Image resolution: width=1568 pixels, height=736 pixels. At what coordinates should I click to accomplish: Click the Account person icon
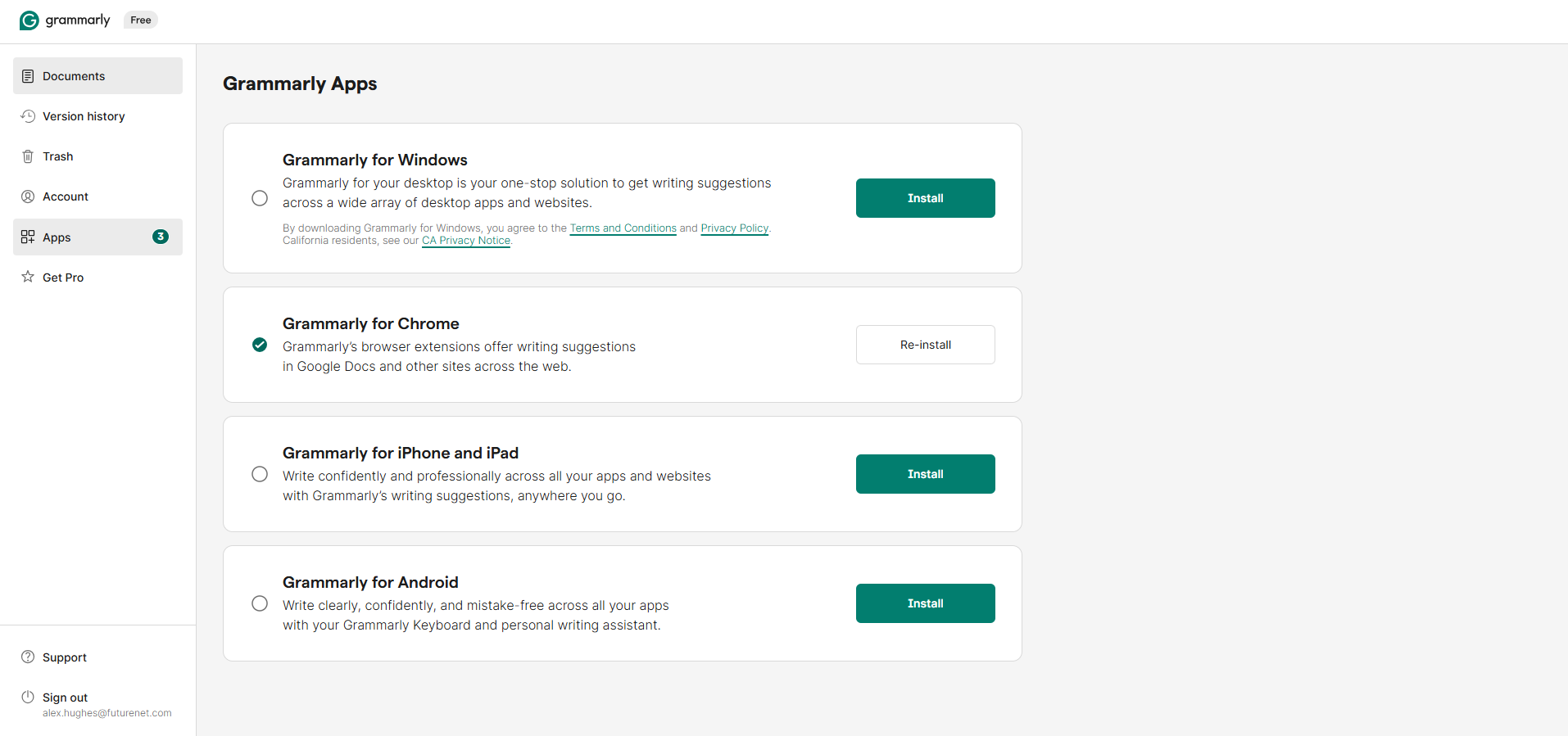(x=28, y=196)
